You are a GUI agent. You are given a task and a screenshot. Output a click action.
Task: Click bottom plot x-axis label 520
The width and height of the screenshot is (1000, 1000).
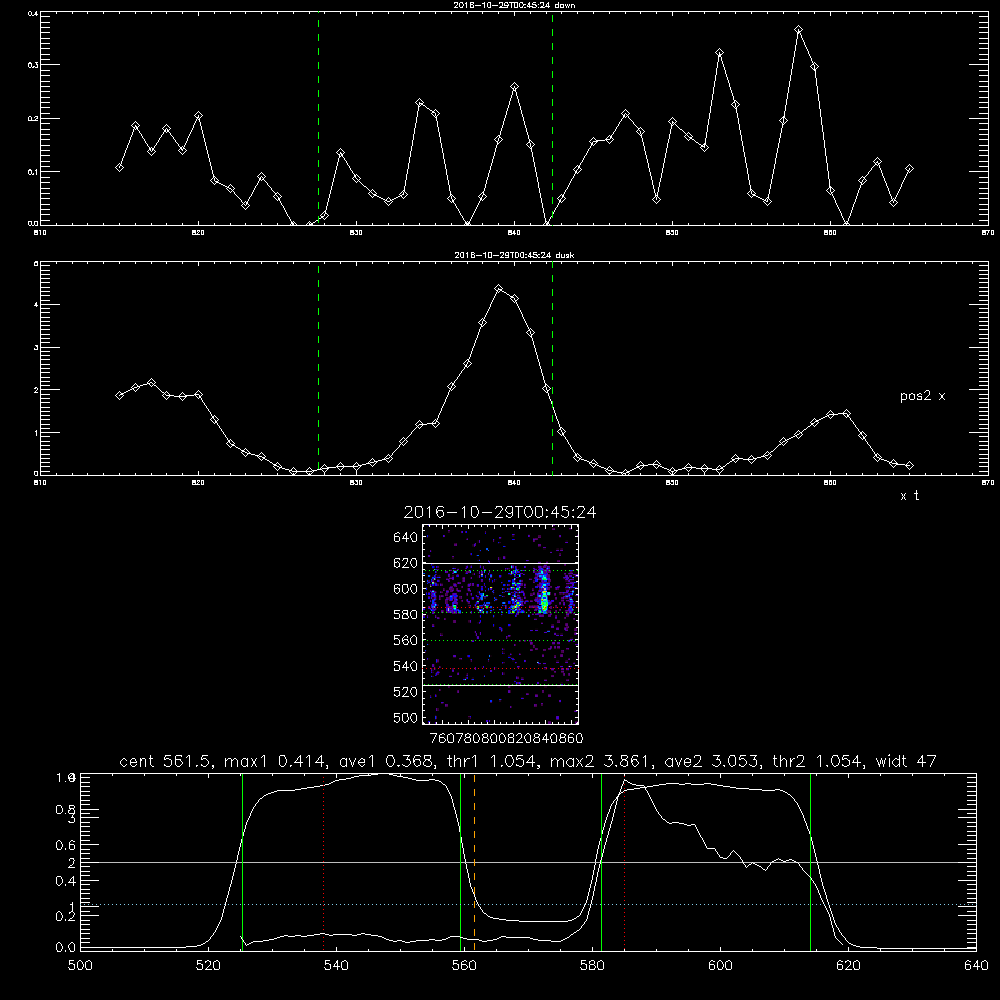[x=208, y=966]
